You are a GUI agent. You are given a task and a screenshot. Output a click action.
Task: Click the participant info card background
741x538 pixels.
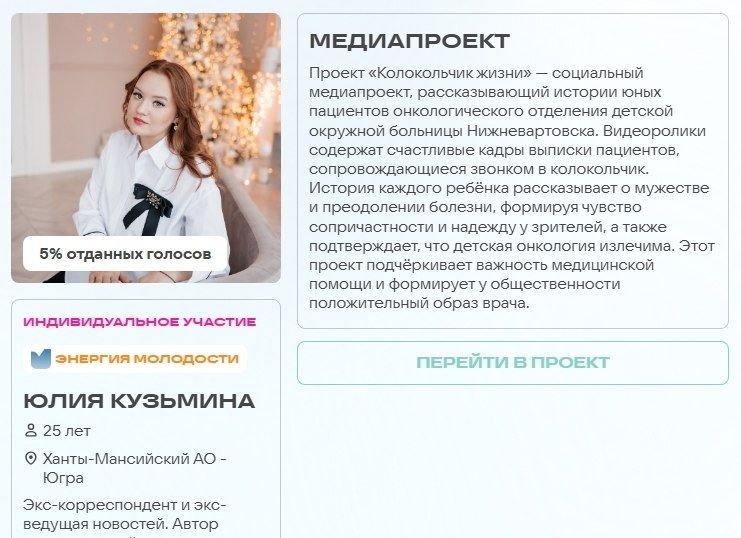(x=146, y=418)
